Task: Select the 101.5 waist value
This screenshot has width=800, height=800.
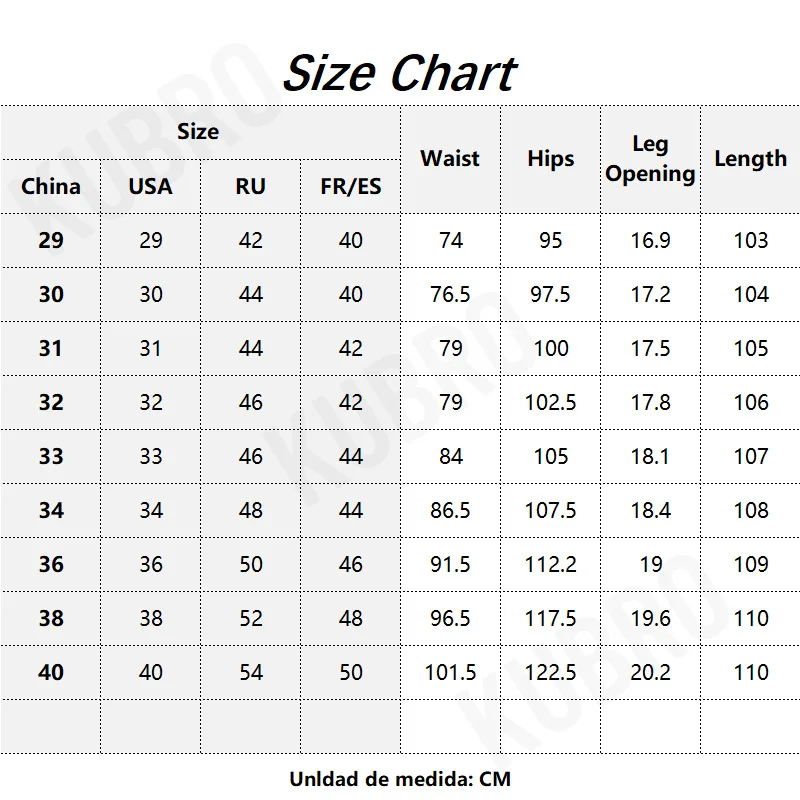Action: tap(451, 672)
